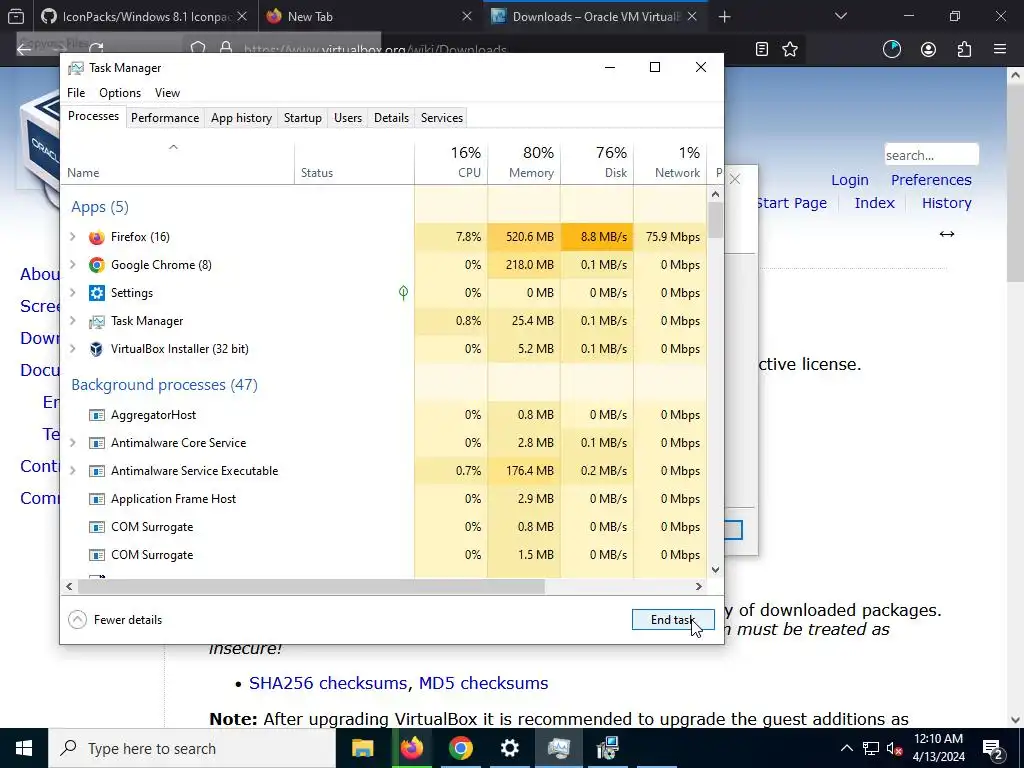Image resolution: width=1024 pixels, height=768 pixels.
Task: Open the Options menu in Task Manager
Action: click(120, 93)
